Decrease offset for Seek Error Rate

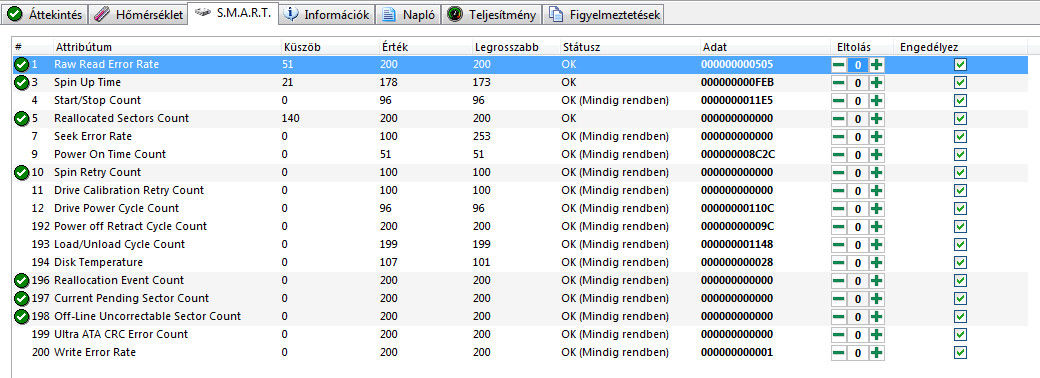(839, 136)
